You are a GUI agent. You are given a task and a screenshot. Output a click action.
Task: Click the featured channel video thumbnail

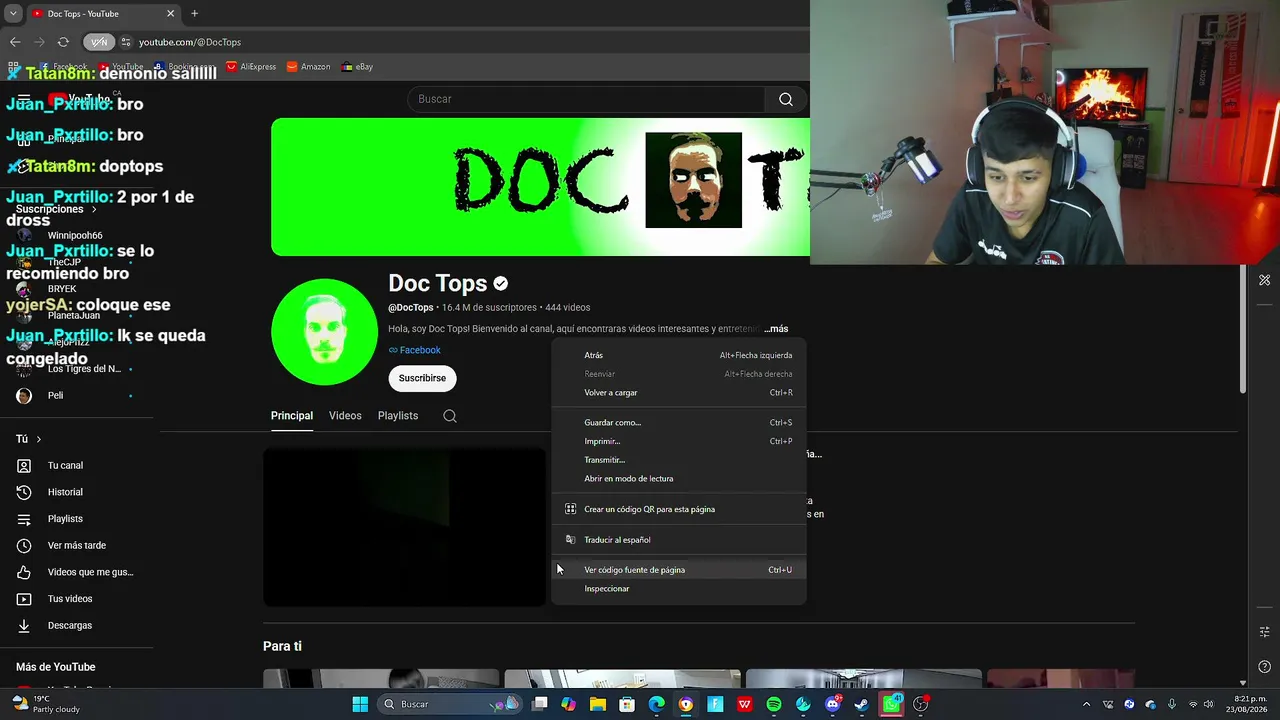(x=405, y=527)
